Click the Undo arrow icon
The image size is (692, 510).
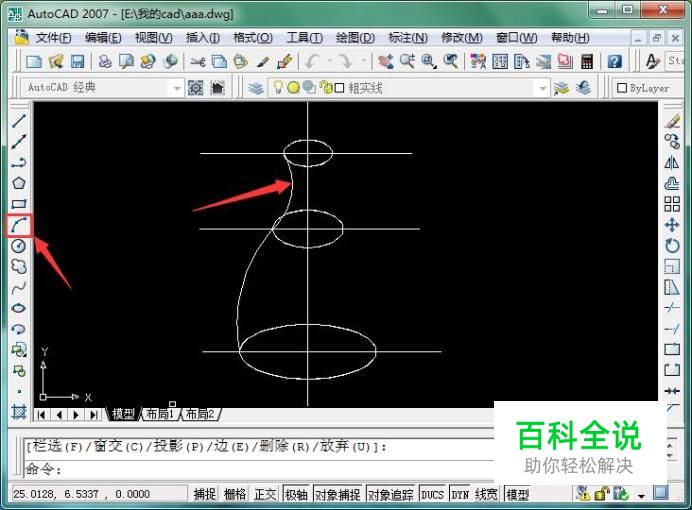(x=313, y=61)
